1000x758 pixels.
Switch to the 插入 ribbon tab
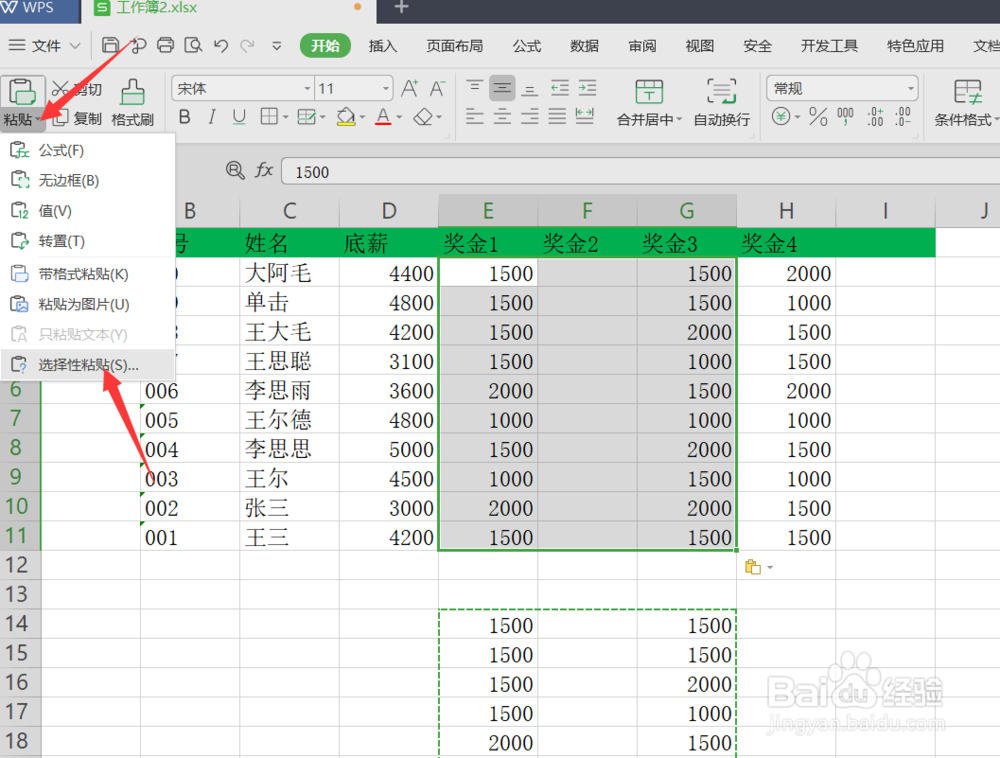383,46
